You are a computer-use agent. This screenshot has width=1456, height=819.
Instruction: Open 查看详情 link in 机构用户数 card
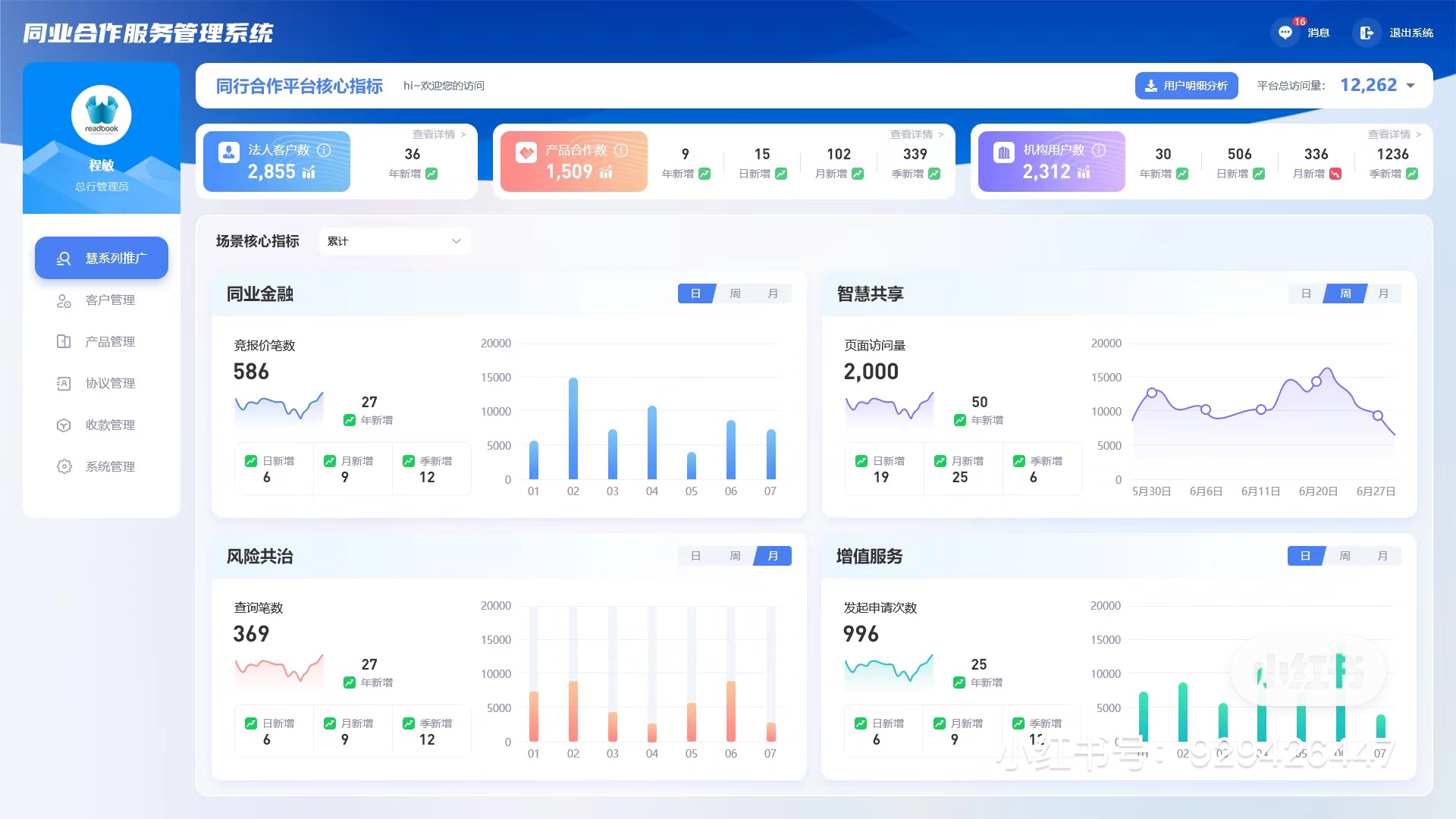pyautogui.click(x=1394, y=134)
